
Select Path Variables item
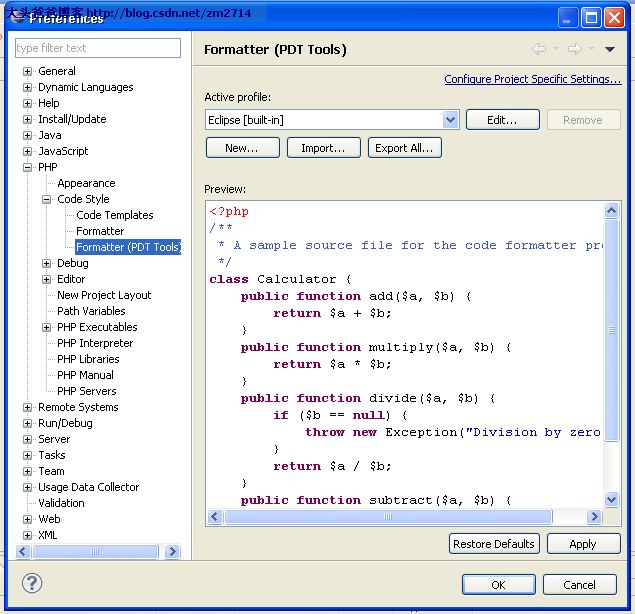91,311
